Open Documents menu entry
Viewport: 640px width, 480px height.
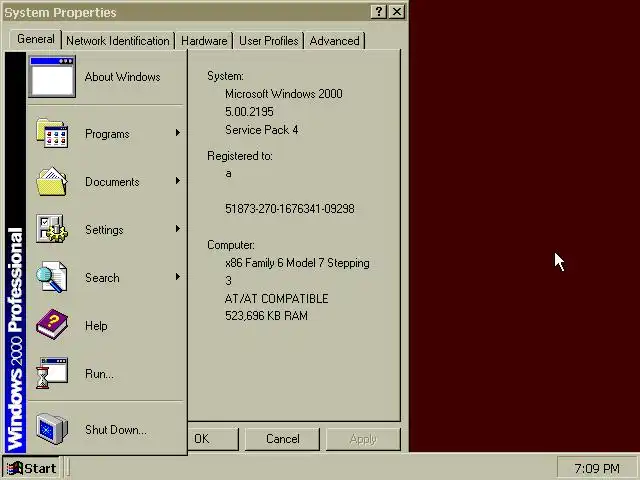coord(107,182)
